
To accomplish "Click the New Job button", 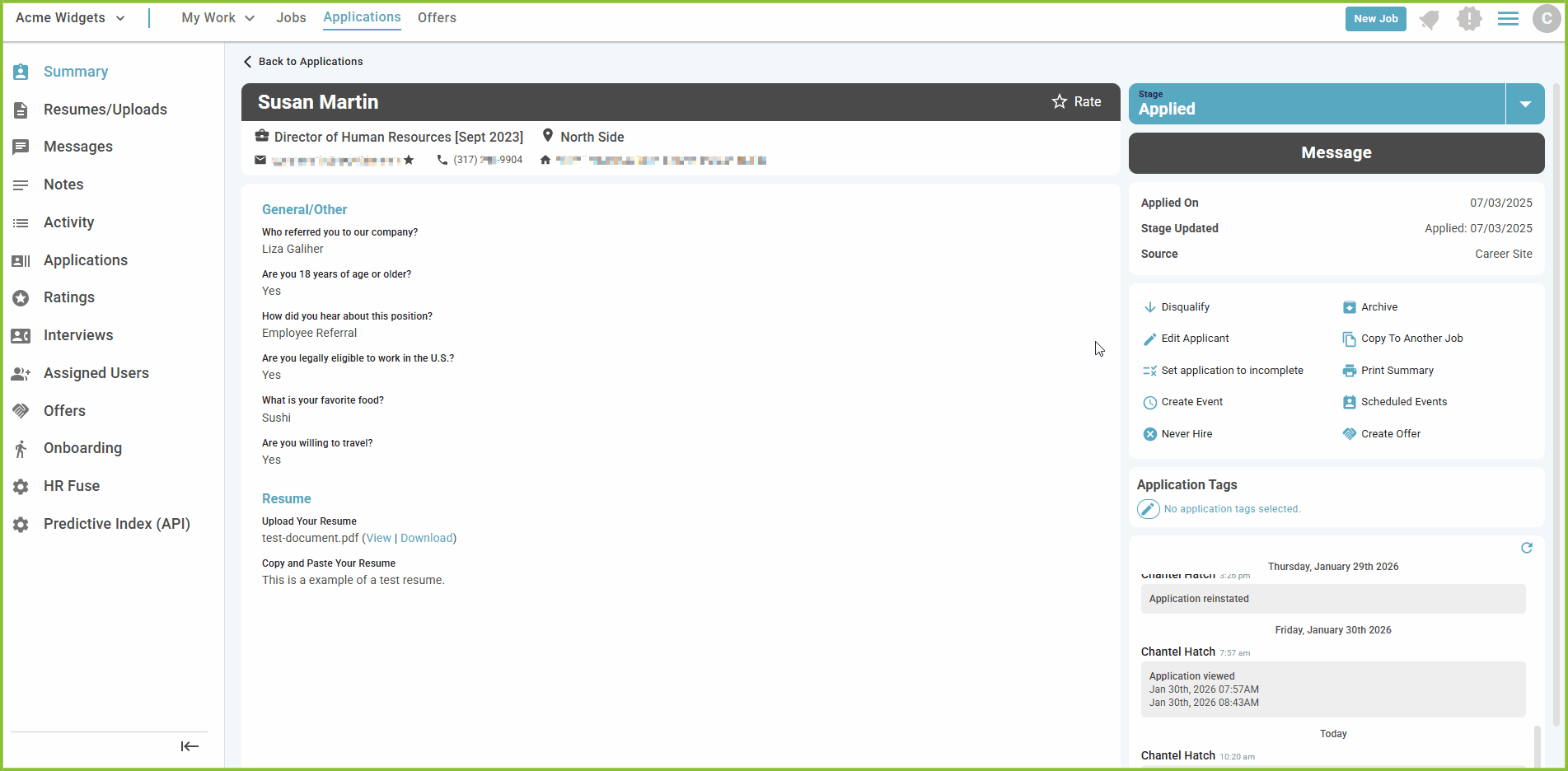I will [x=1375, y=18].
